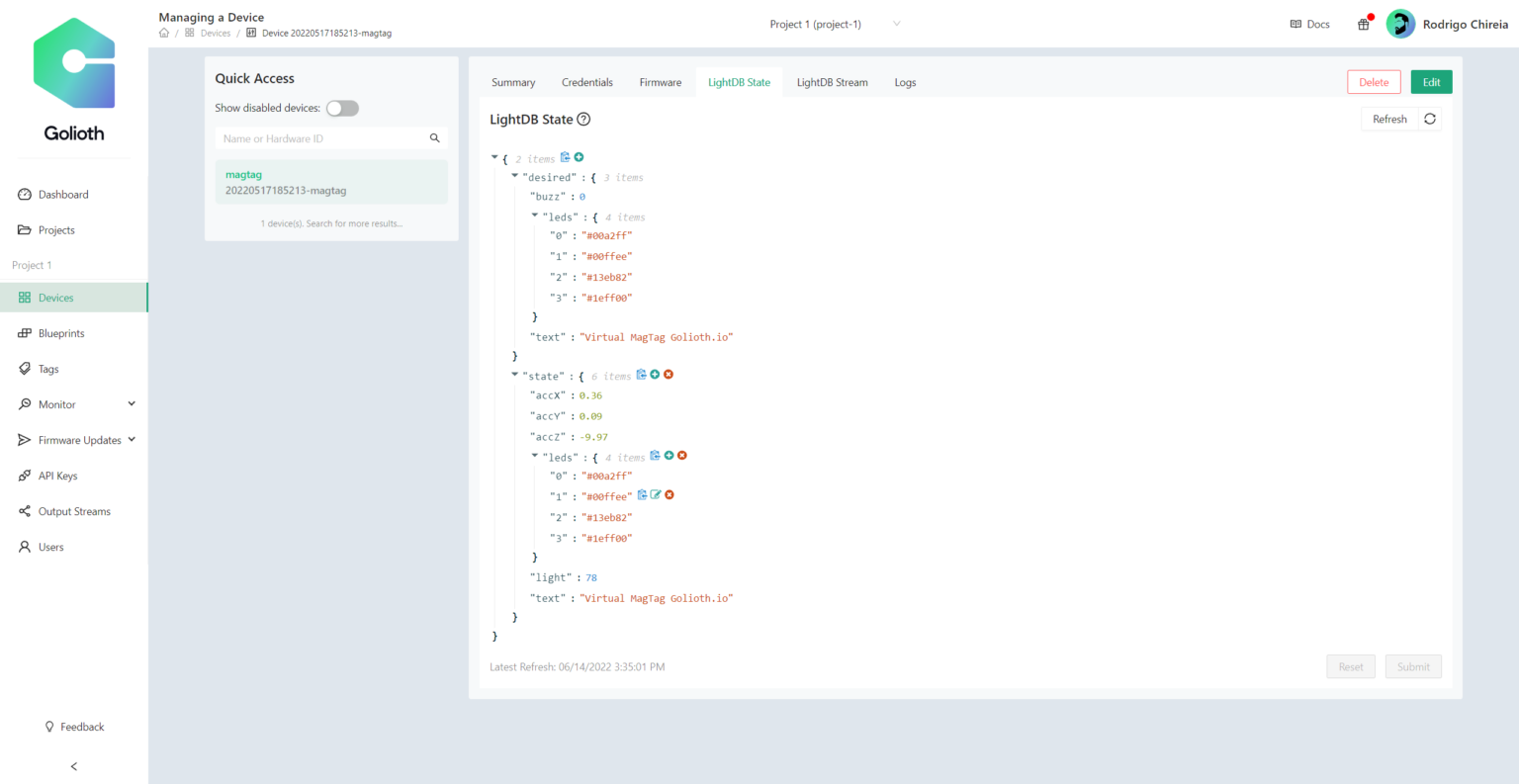Open the gift icon with red notification dot
Viewport: 1519px width, 784px height.
click(1363, 24)
